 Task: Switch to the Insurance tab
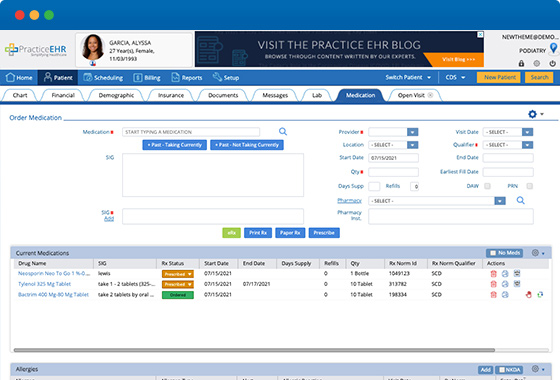[x=171, y=95]
